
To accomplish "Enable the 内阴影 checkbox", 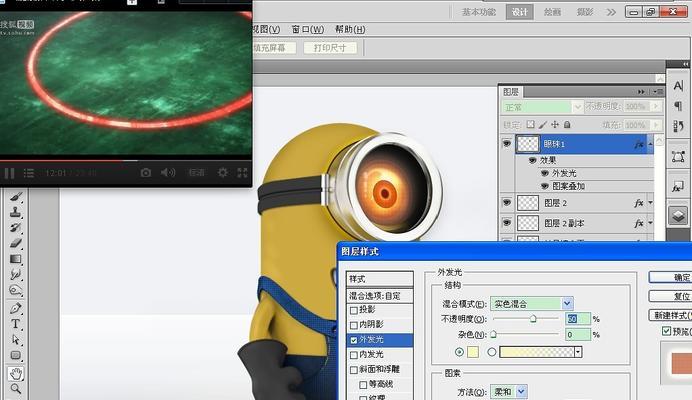I will coord(354,325).
